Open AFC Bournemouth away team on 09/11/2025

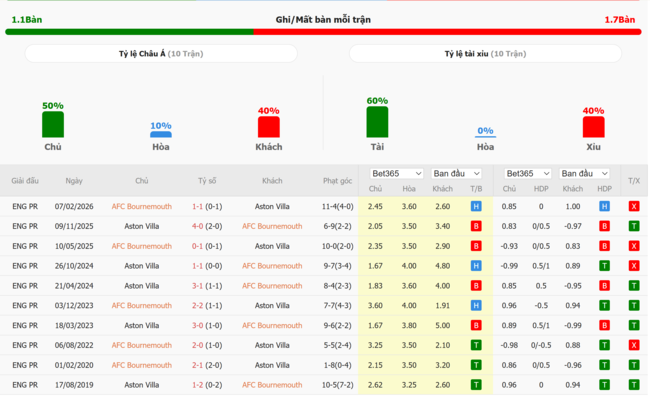click(x=272, y=226)
